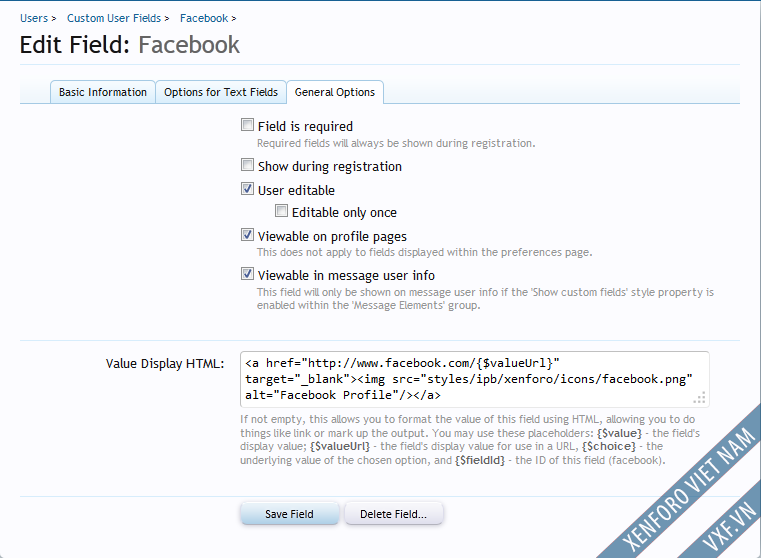This screenshot has height=558, width=761.
Task: Tick the Editable only once checkbox
Action: [281, 212]
